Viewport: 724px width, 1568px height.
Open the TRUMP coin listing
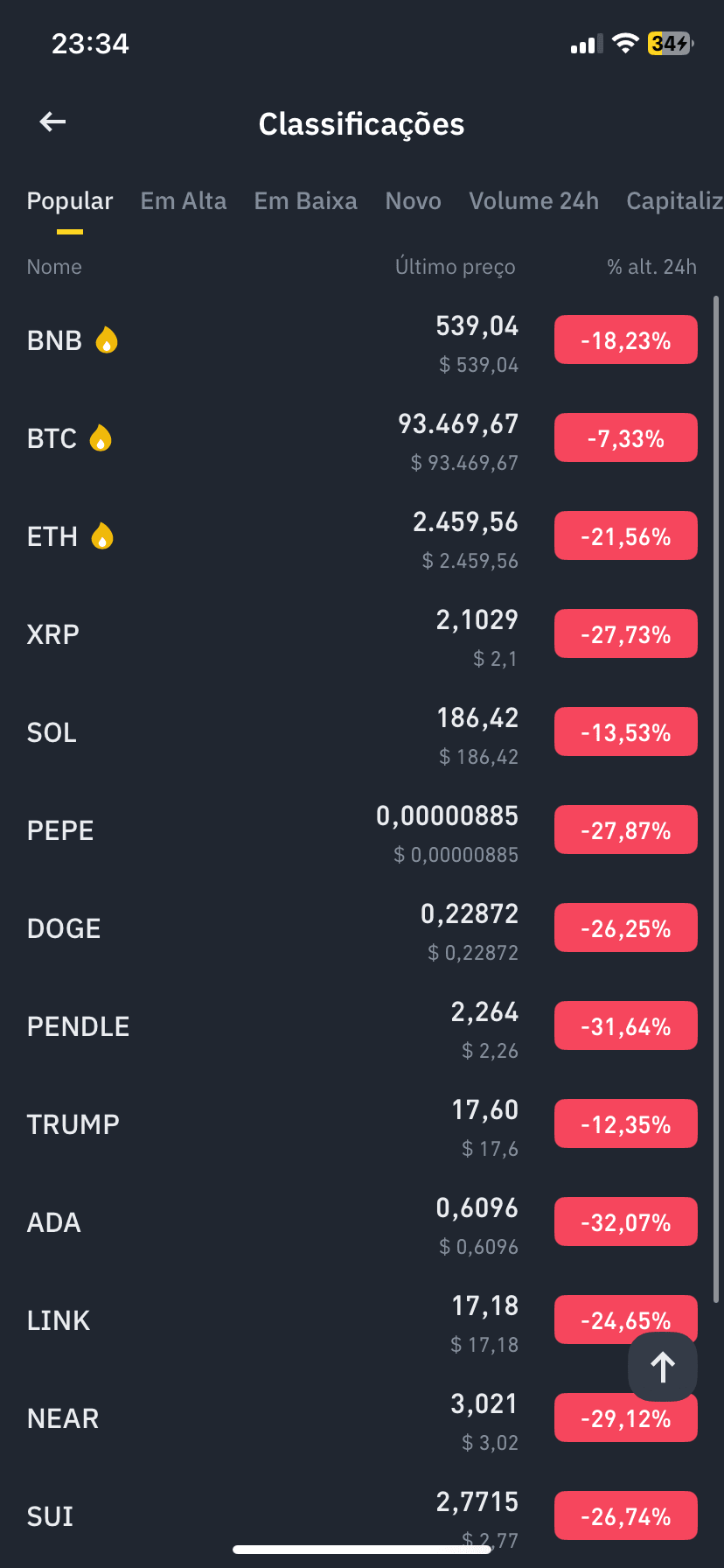pyautogui.click(x=362, y=1123)
